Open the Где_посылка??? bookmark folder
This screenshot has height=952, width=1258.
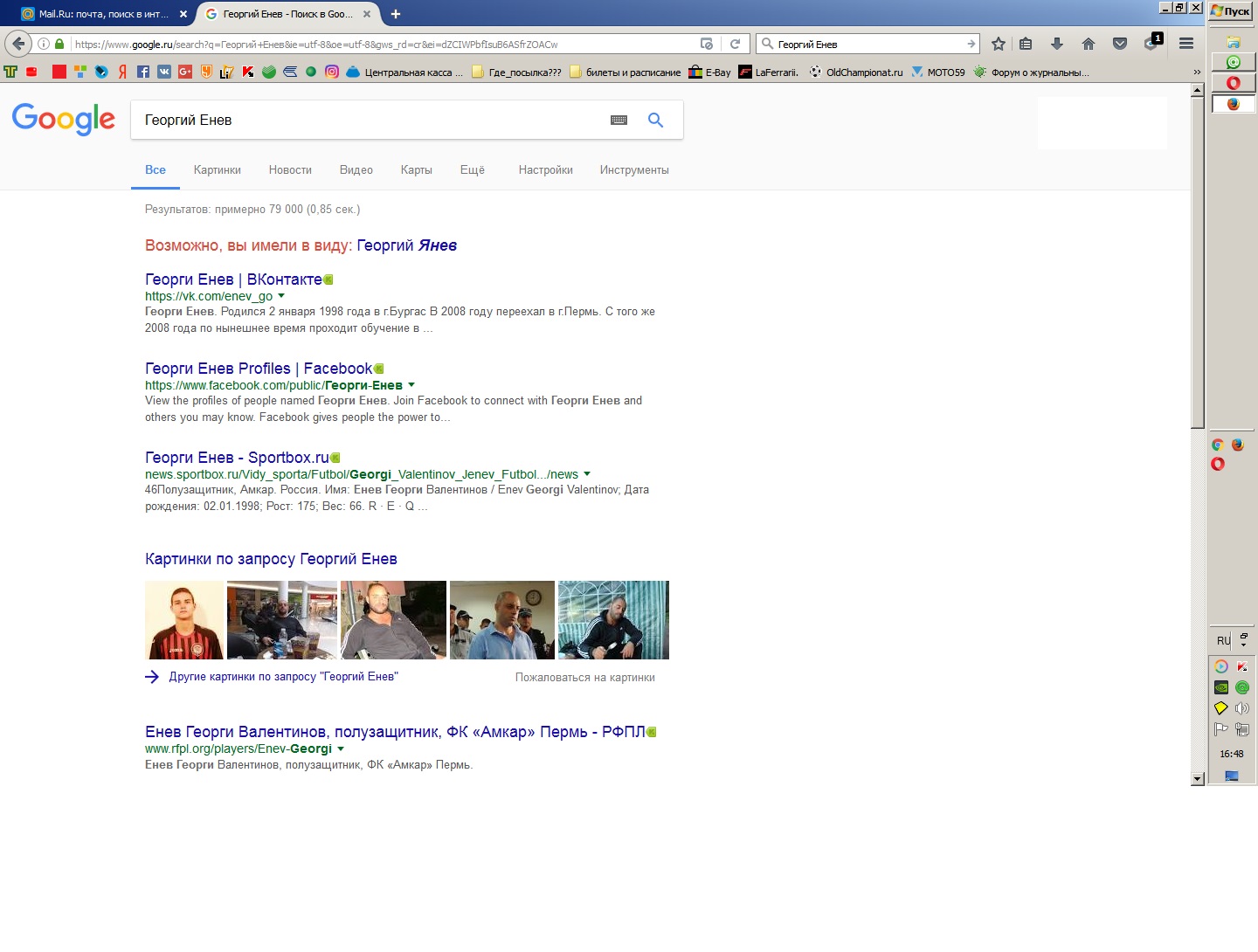click(x=516, y=72)
